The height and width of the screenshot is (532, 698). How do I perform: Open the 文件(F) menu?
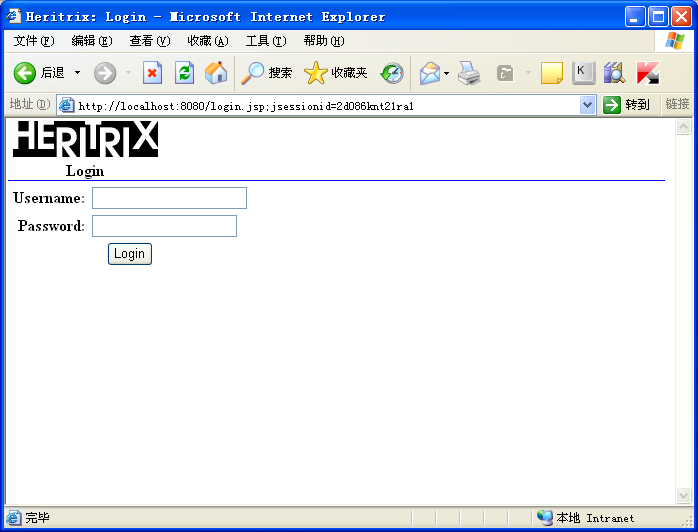tap(33, 41)
